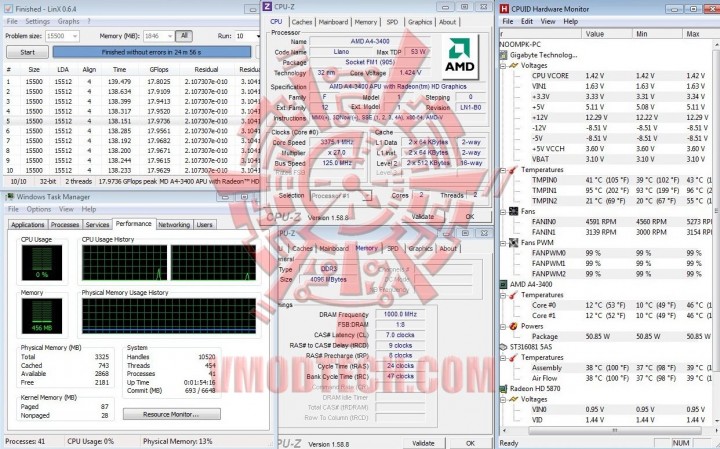Collapse the Fans tree node

[503, 211]
